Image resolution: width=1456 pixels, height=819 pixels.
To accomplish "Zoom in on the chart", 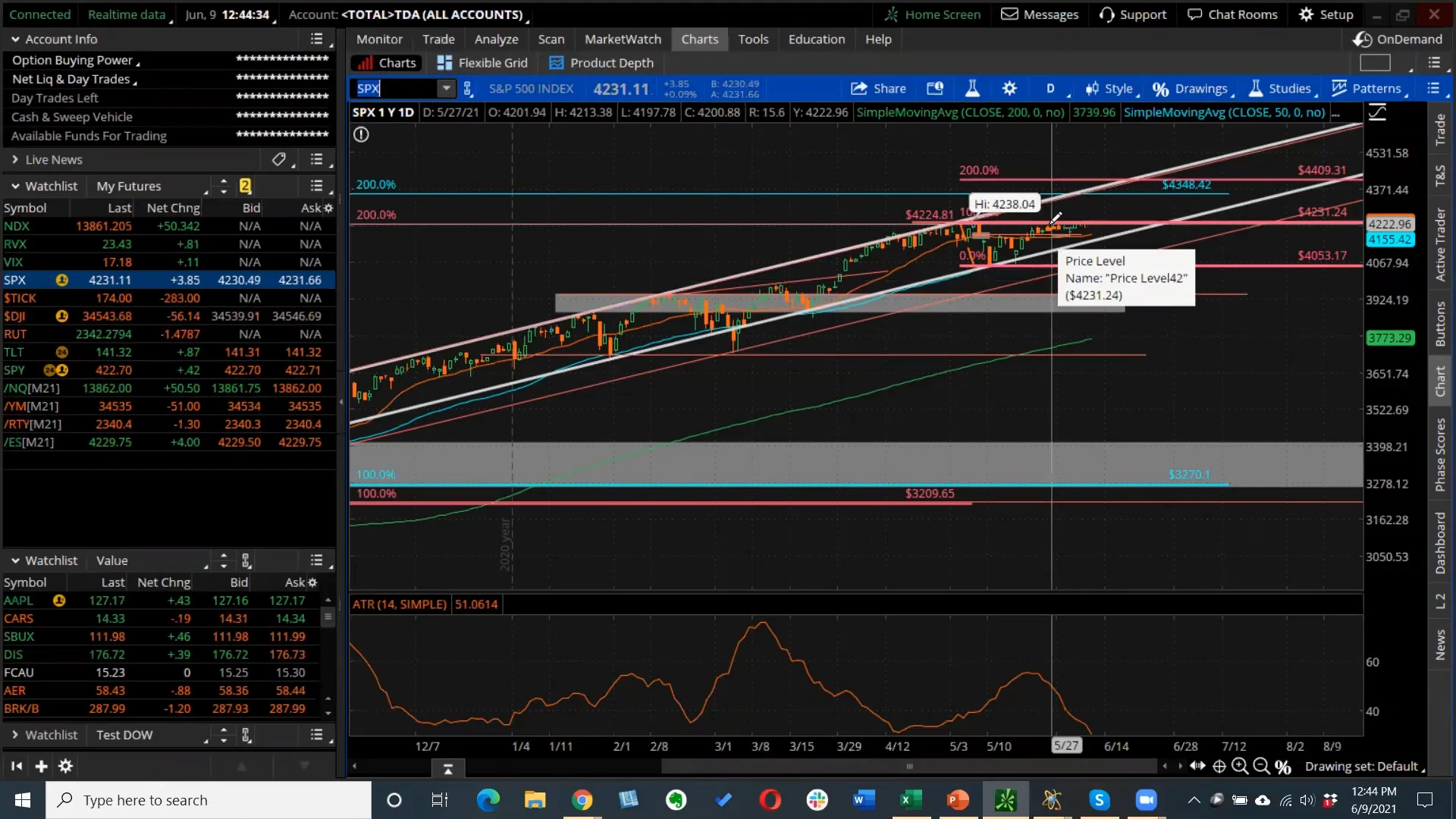I will tap(1240, 767).
